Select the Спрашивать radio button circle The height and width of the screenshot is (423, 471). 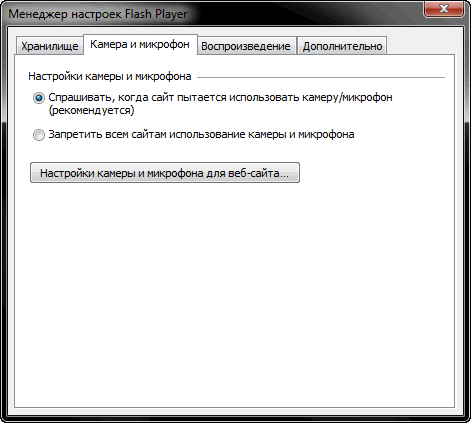[39, 98]
